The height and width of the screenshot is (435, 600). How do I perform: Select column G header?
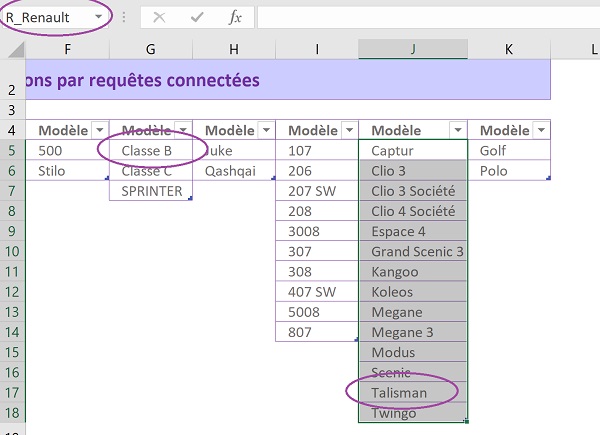(x=151, y=49)
